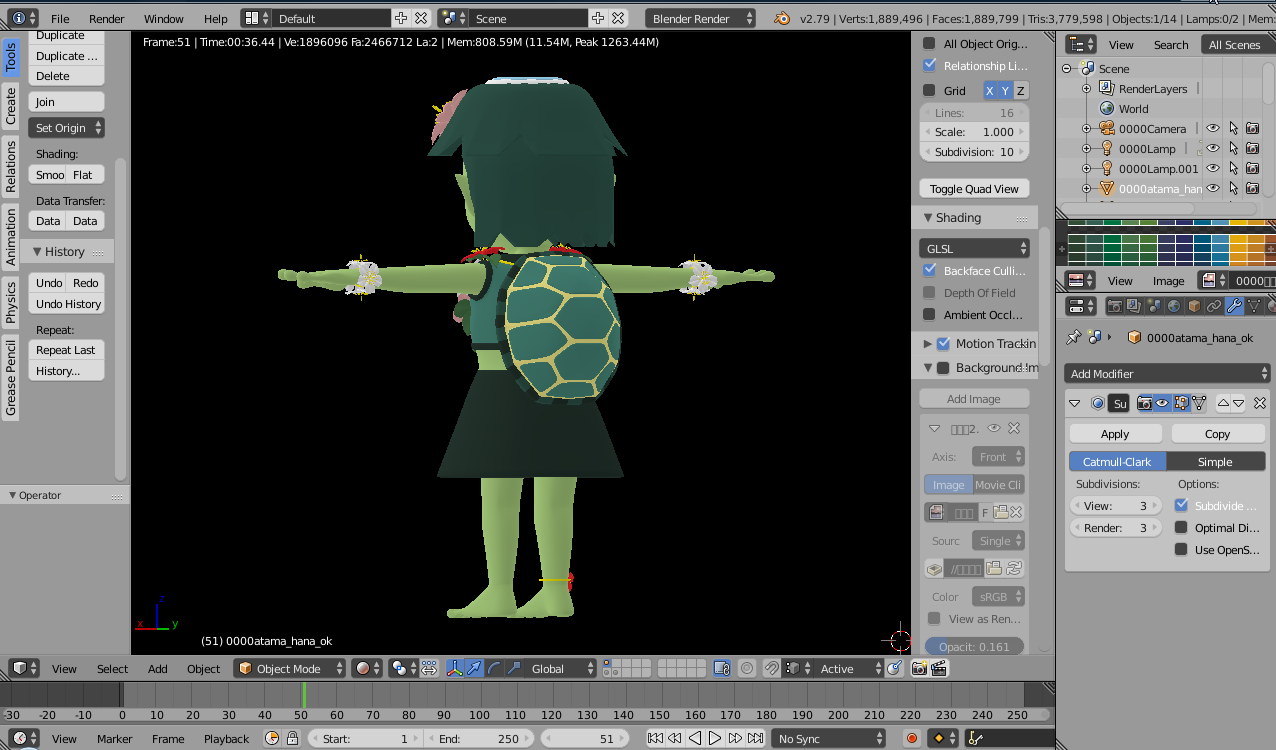
Task: Click the Render properties camera tab icon
Action: pyautogui.click(x=1113, y=306)
